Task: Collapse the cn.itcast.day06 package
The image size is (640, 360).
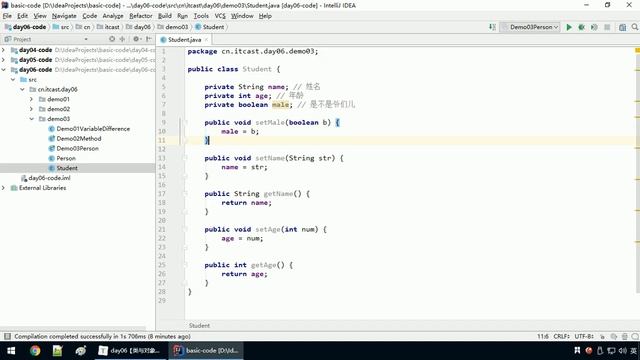Action: click(x=22, y=89)
